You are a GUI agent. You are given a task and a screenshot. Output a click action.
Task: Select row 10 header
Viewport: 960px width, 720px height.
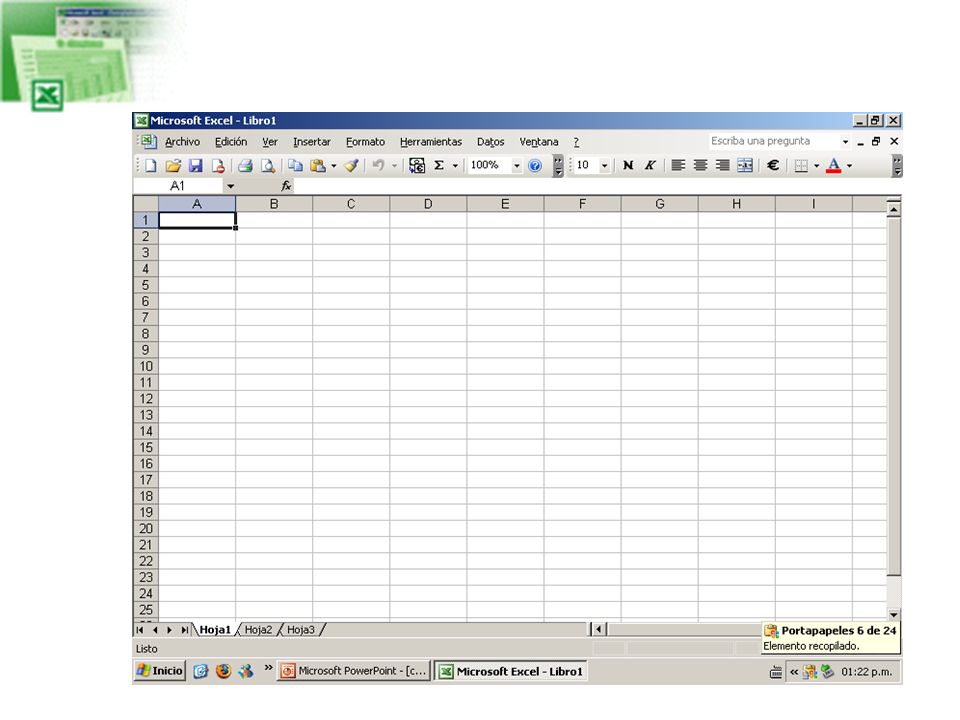point(146,367)
